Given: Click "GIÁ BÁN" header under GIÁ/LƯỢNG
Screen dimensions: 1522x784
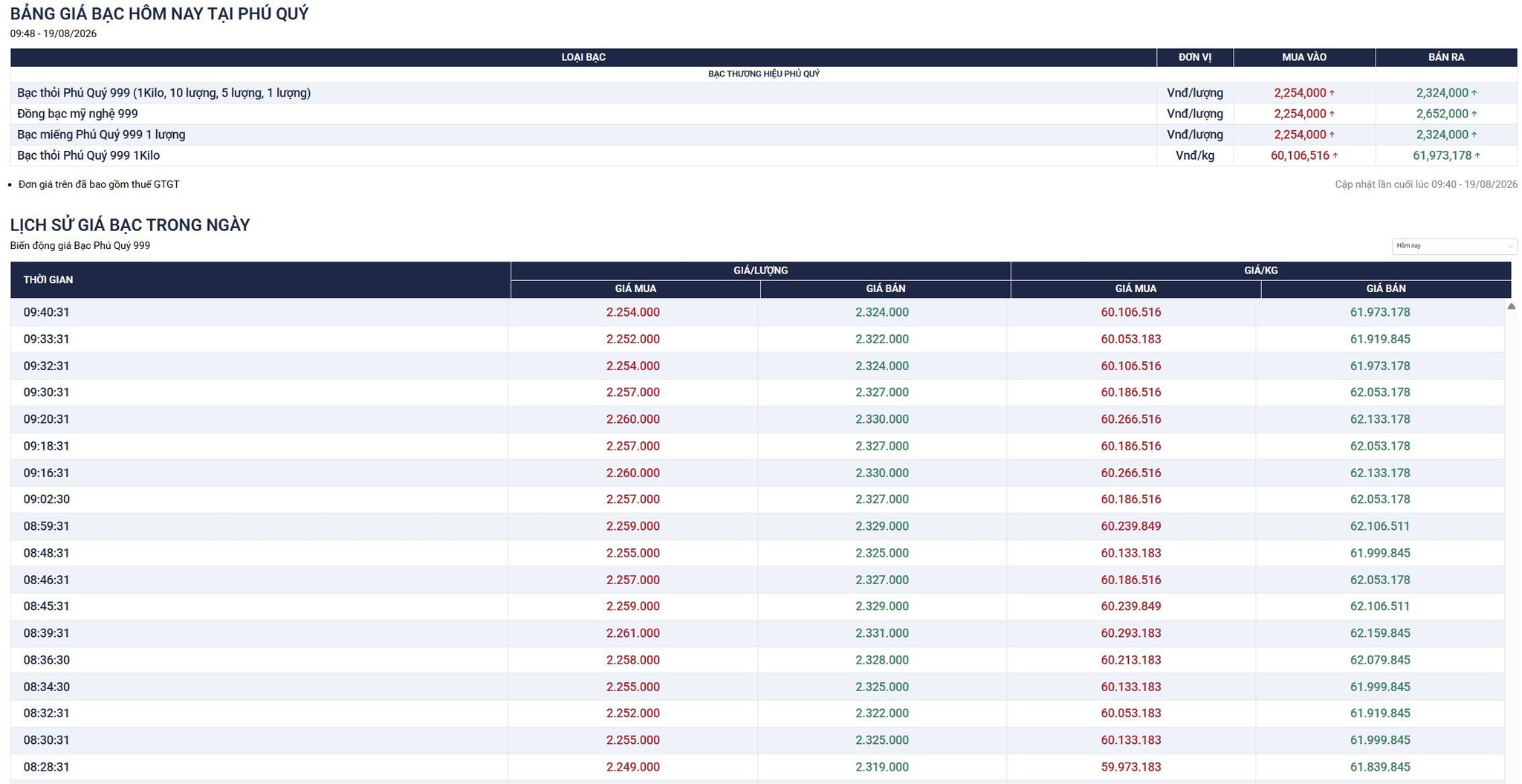Looking at the screenshot, I should tap(885, 289).
